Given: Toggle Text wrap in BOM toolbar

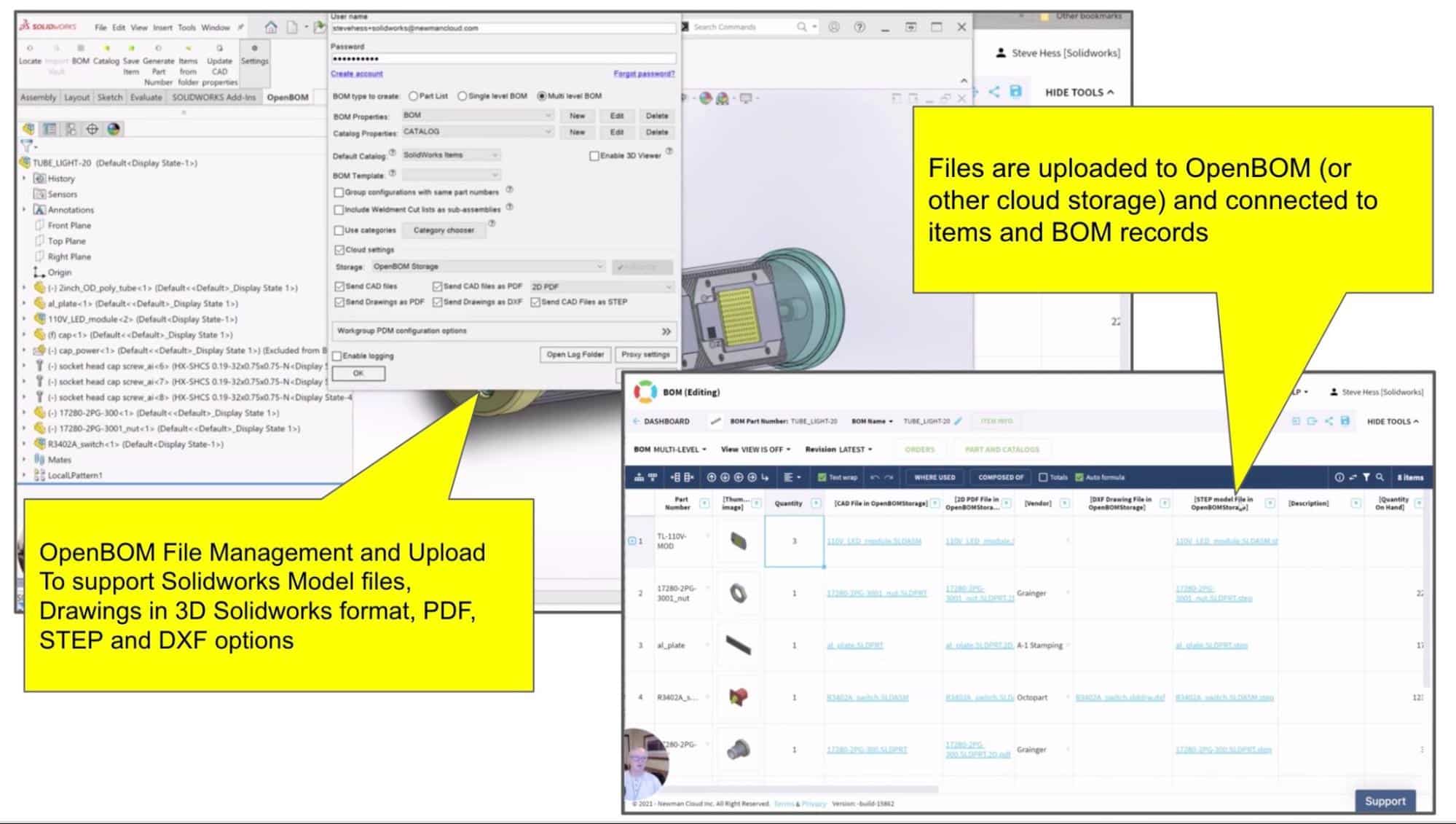Looking at the screenshot, I should point(822,477).
